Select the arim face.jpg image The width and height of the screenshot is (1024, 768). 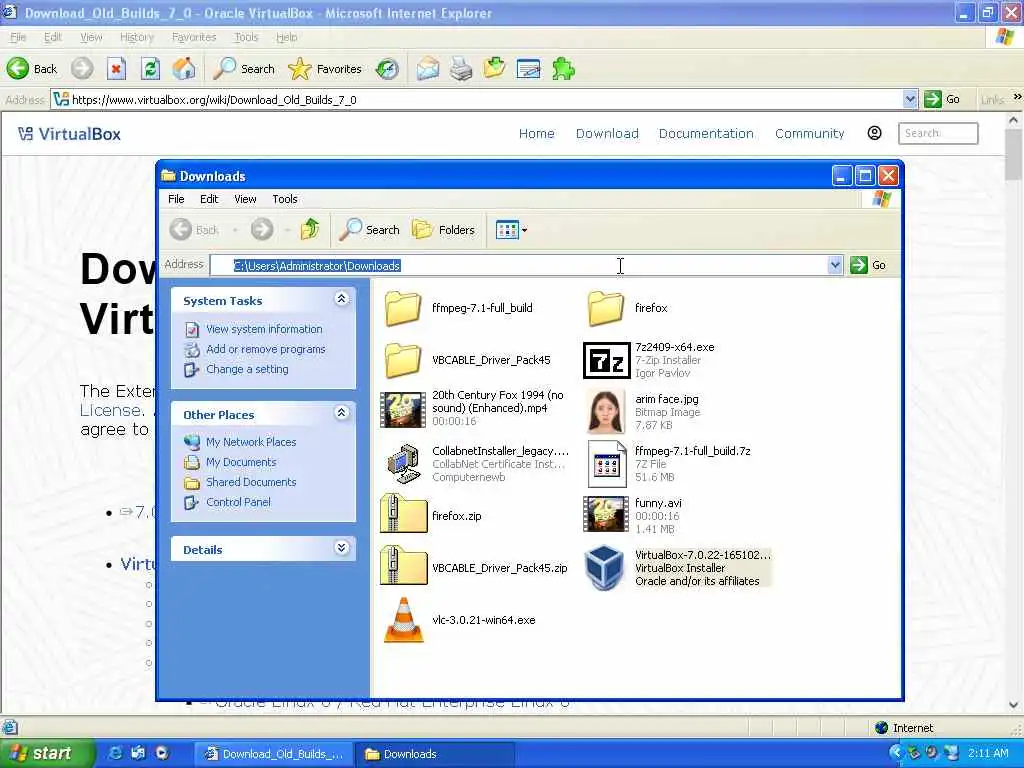643,411
